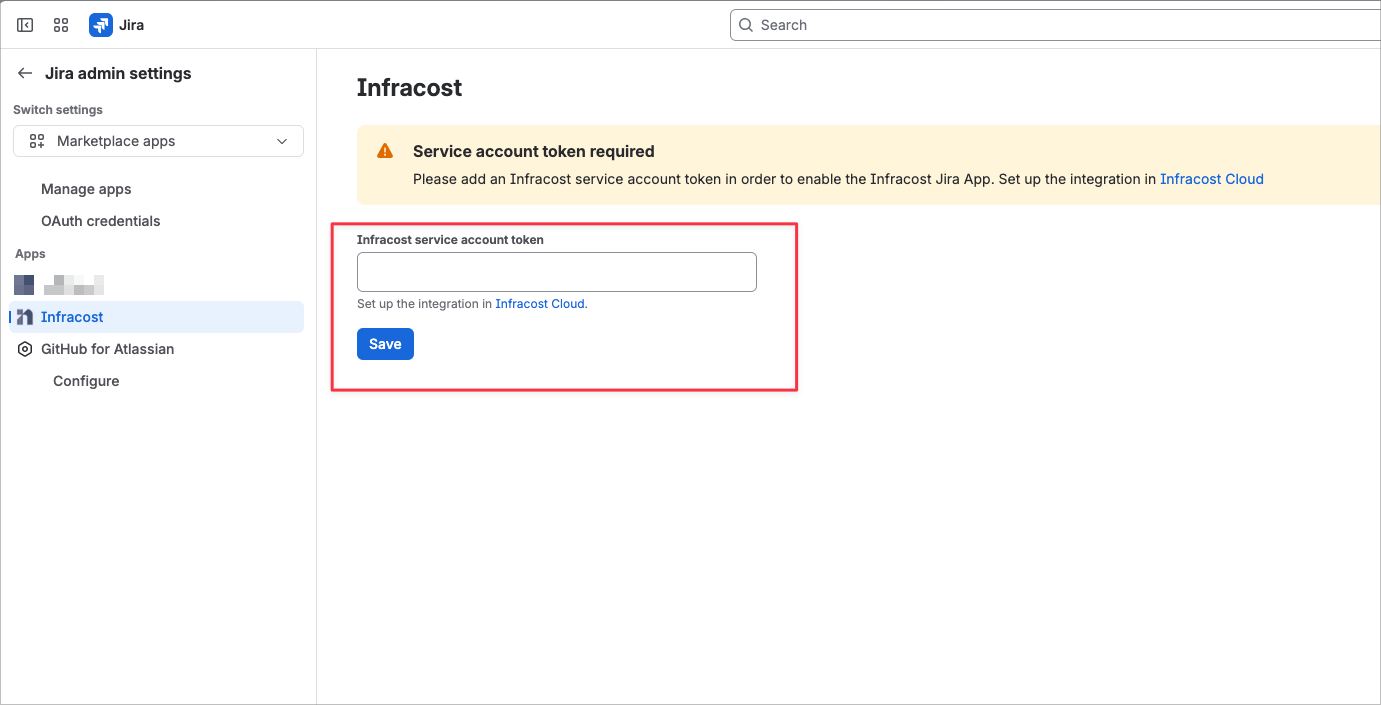Viewport: 1381px width, 705px height.
Task: Open OAuth credentials
Action: click(x=100, y=221)
